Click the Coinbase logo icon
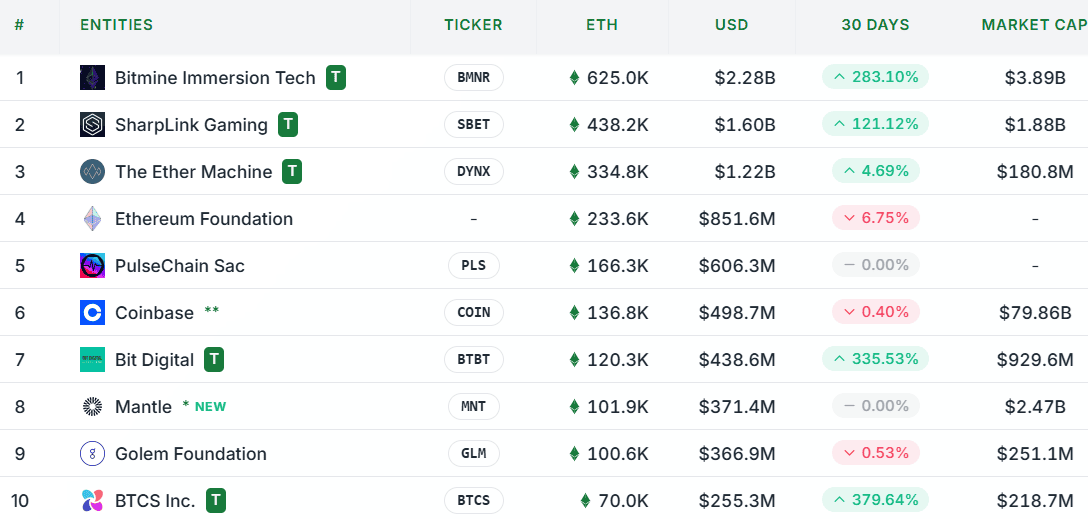1088x522 pixels. point(92,313)
